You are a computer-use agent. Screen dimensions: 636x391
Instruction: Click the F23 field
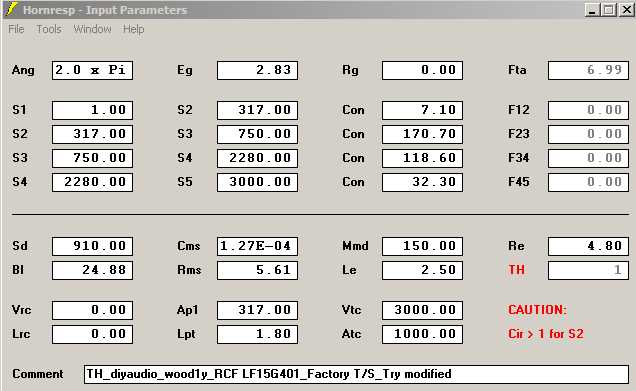point(588,134)
